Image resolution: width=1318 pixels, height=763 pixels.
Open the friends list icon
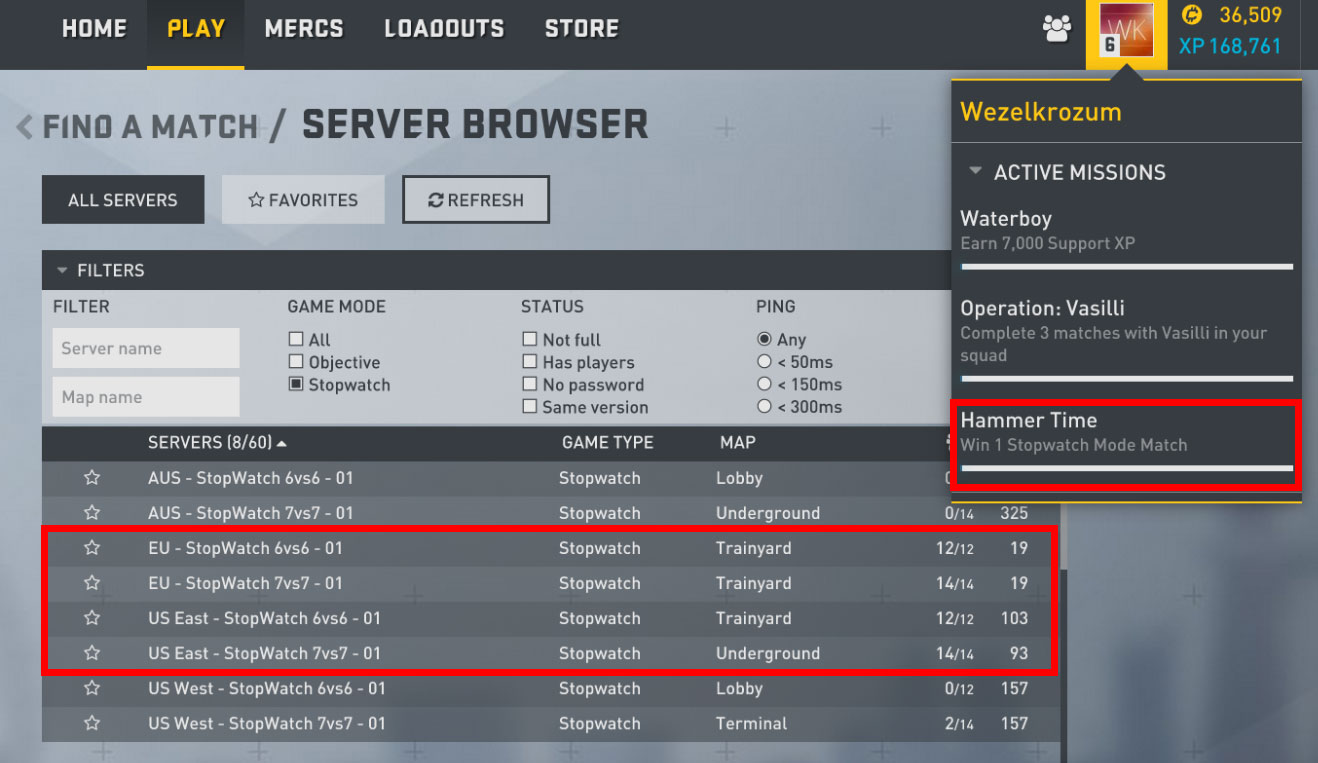tap(1056, 29)
